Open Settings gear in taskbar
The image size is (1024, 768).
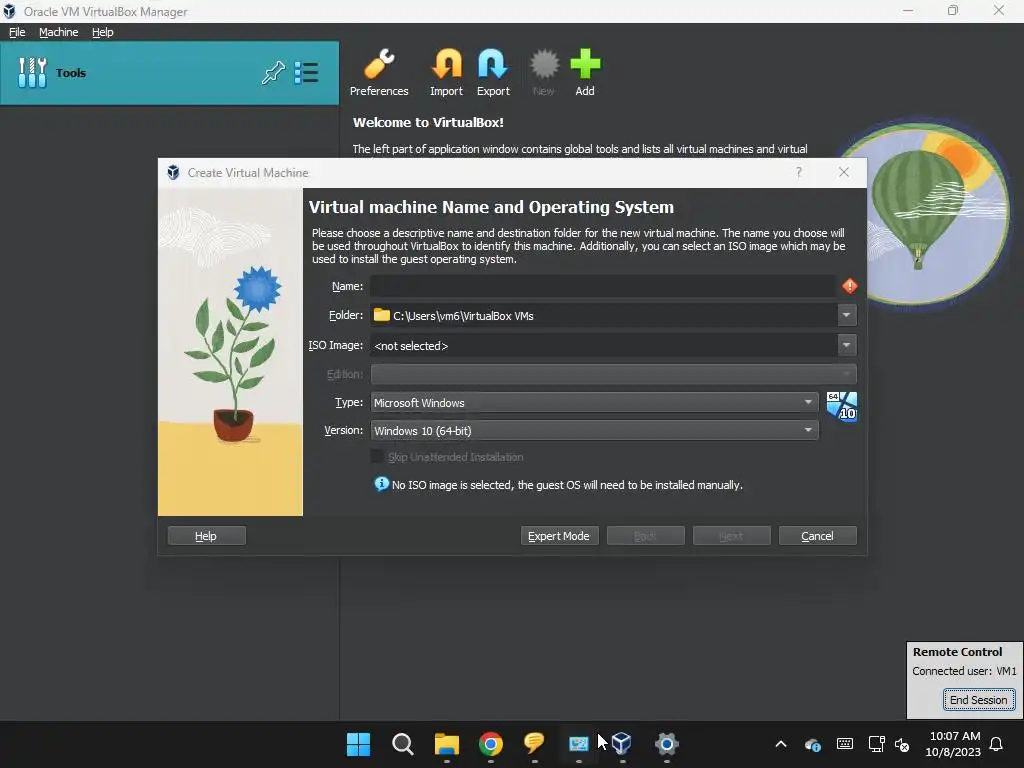[667, 744]
